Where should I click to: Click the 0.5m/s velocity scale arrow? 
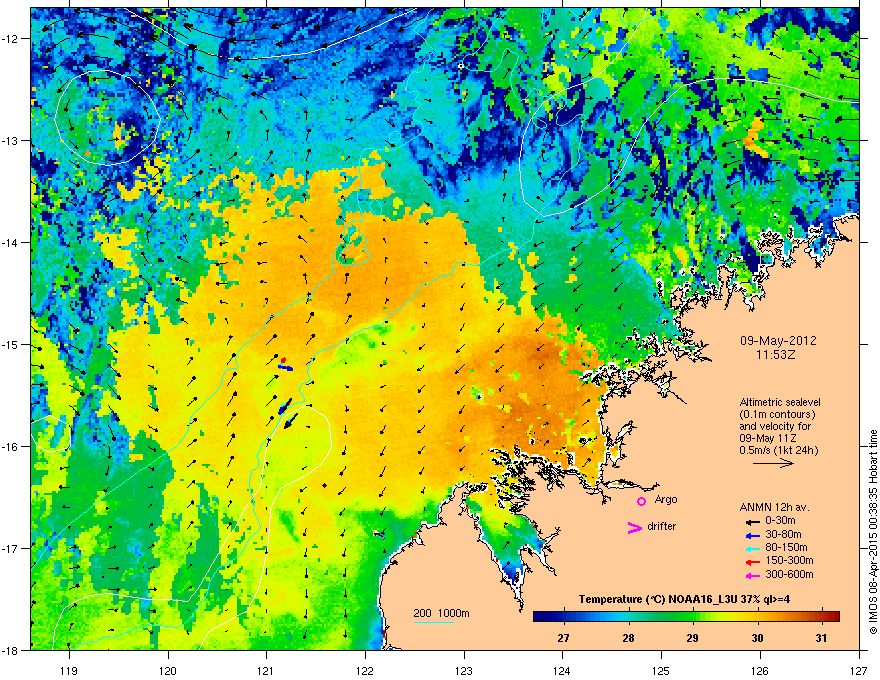773,463
